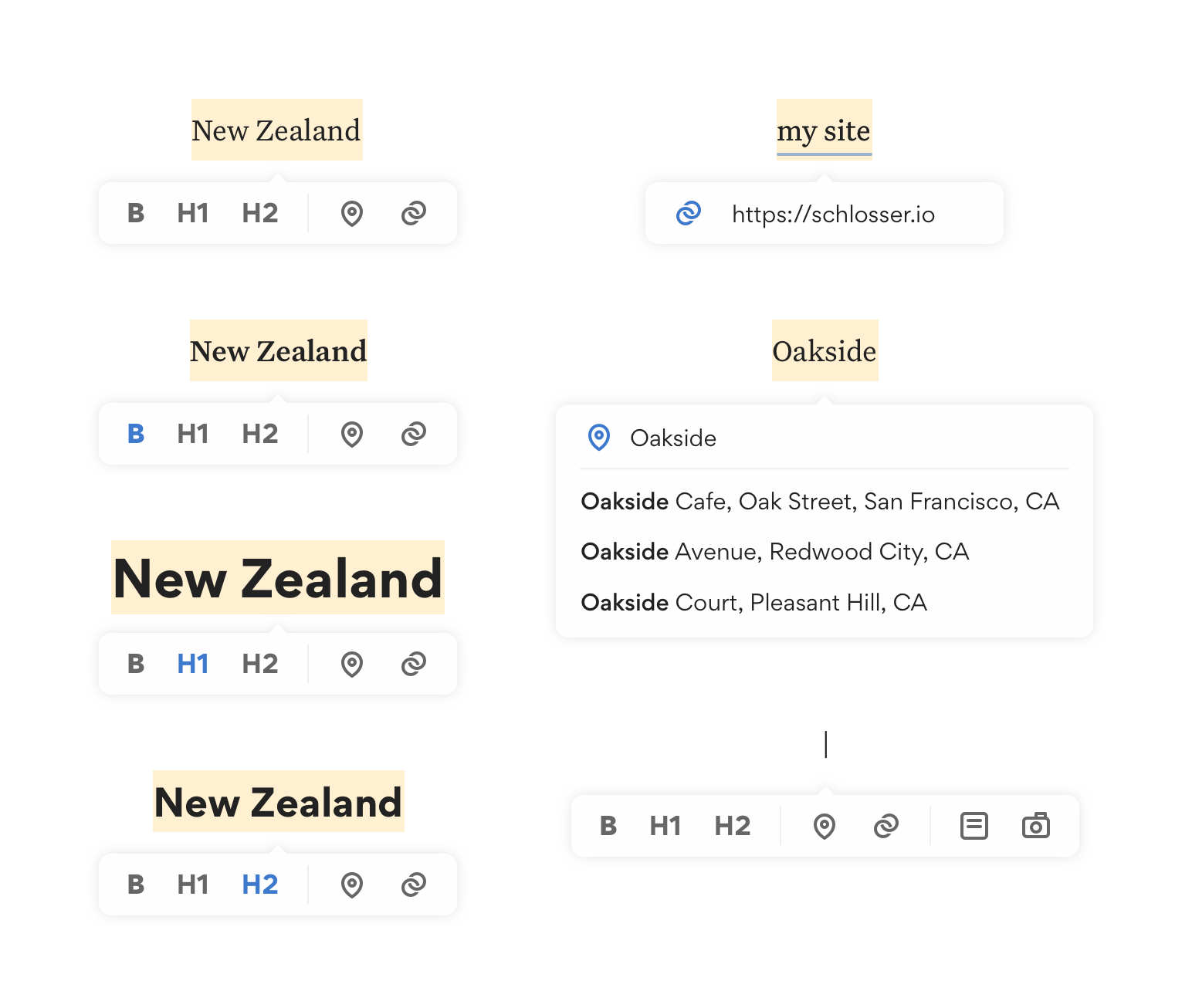The height and width of the screenshot is (1008, 1192).
Task: Click H2 in the toolbar containing the camera
Action: (x=732, y=826)
